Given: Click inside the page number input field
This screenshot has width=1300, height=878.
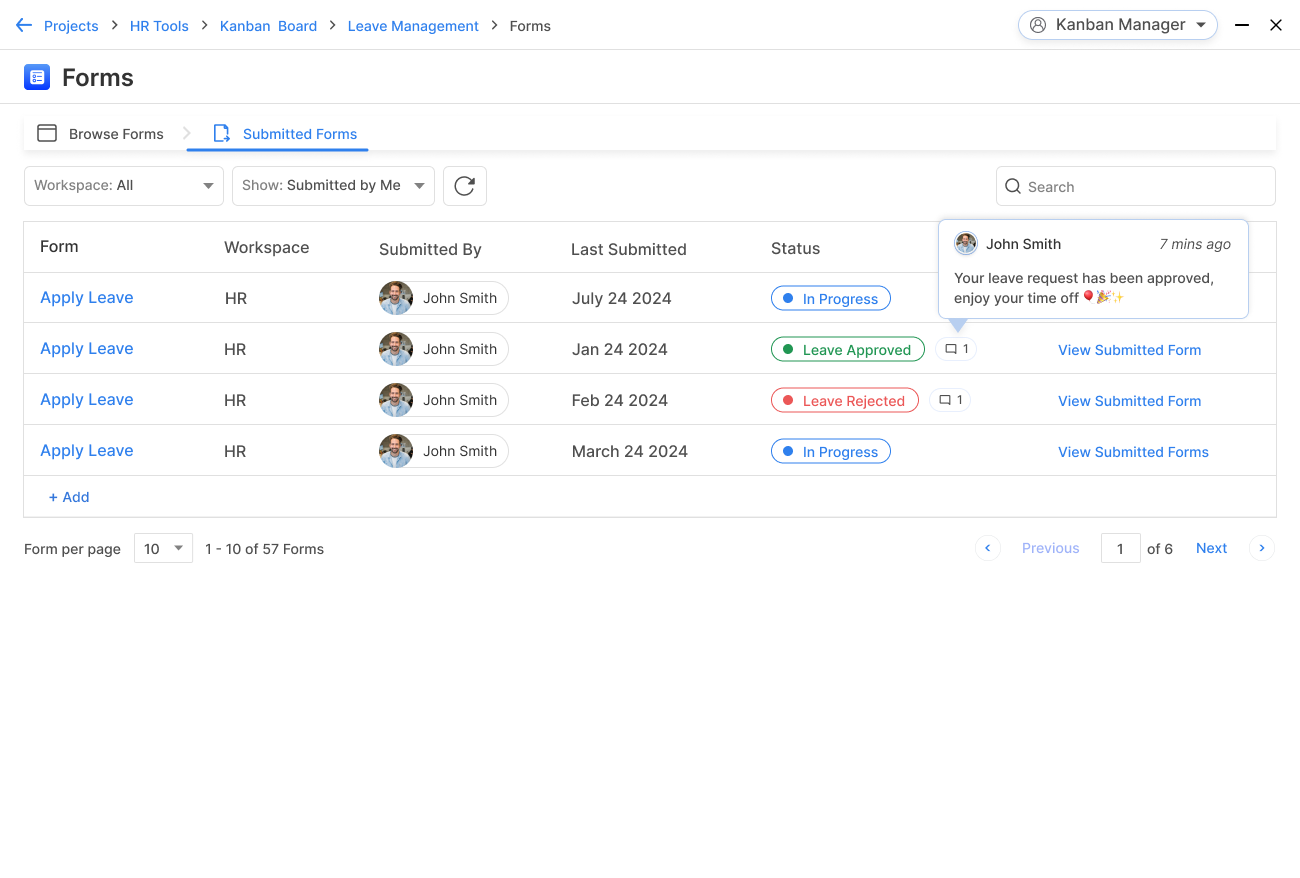Looking at the screenshot, I should coord(1120,548).
